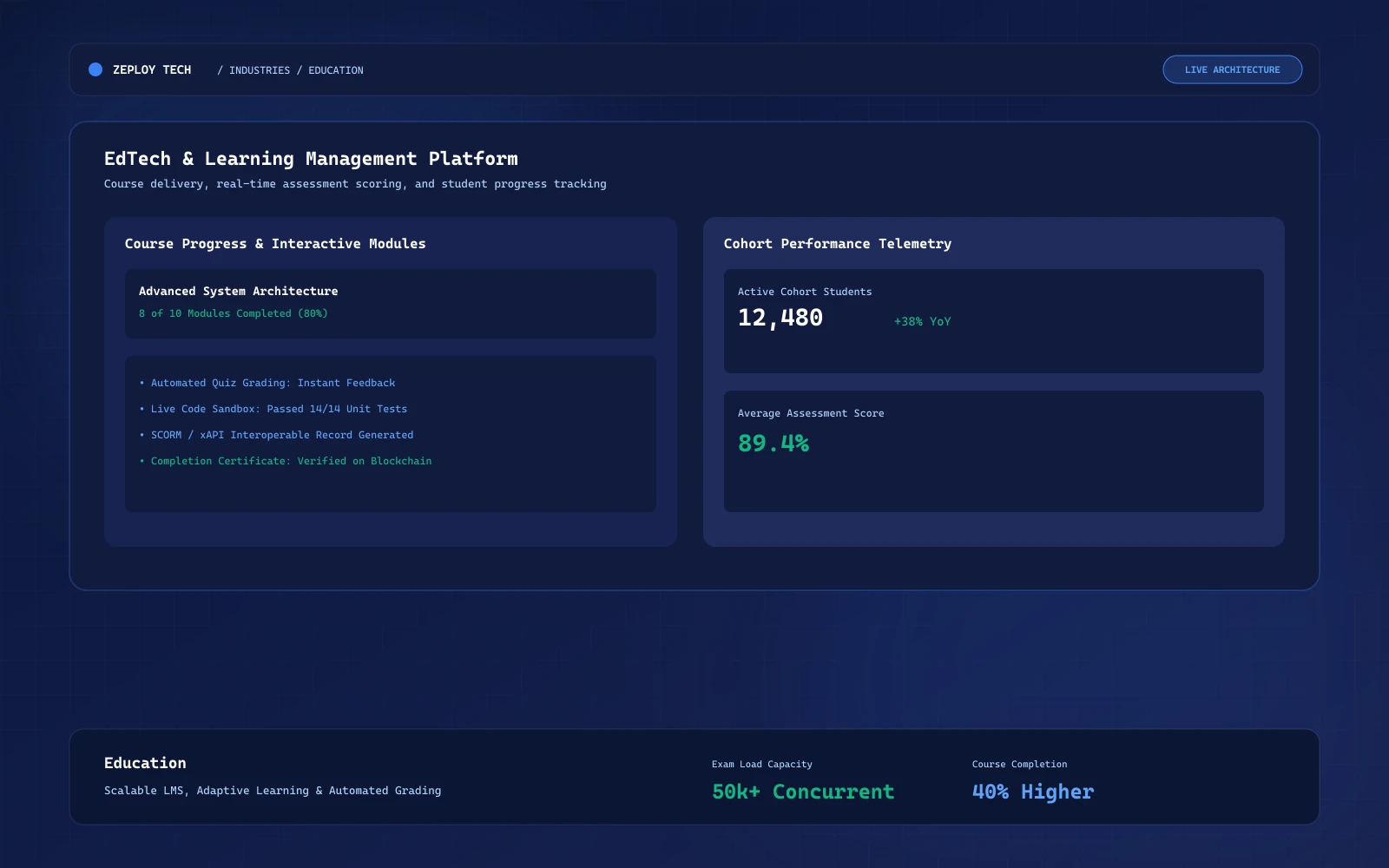
Task: Select the course delivery subtitle text
Action: click(355, 184)
